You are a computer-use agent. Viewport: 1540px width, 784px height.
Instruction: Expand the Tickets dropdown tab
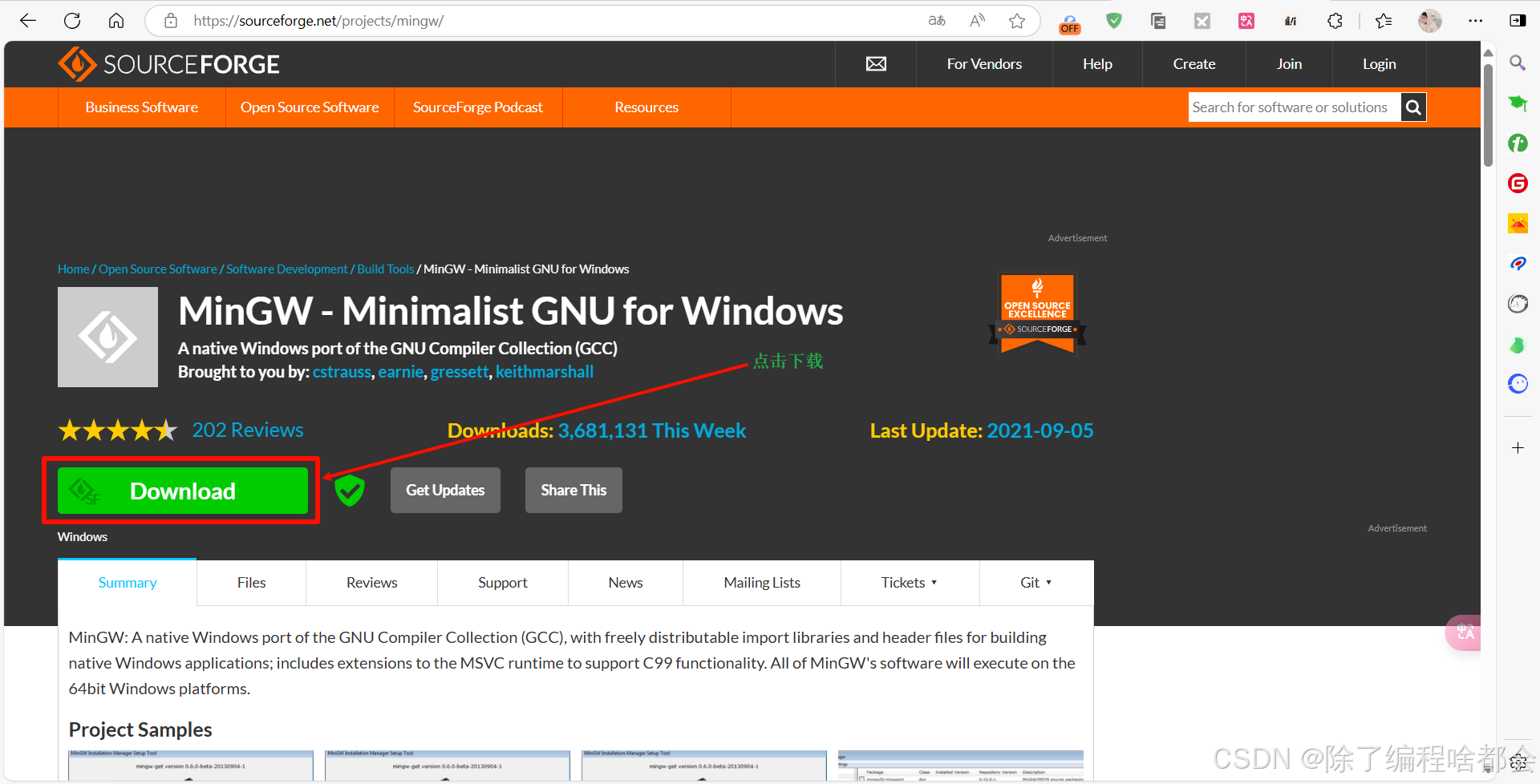point(910,583)
